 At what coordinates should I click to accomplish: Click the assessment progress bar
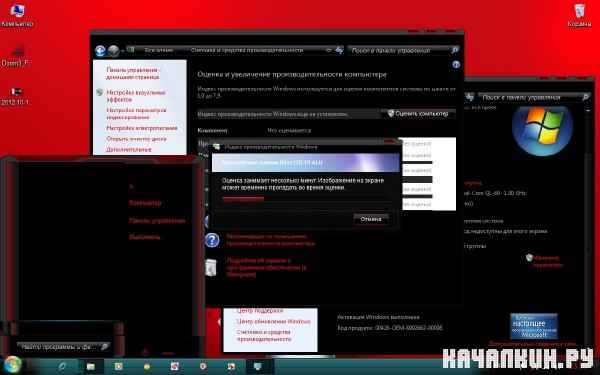tap(306, 199)
